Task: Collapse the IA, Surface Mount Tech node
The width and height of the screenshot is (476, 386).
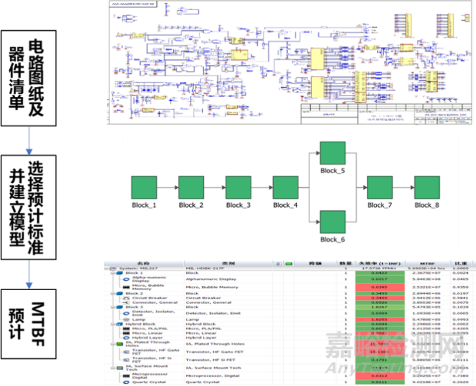Action: [x=113, y=368]
